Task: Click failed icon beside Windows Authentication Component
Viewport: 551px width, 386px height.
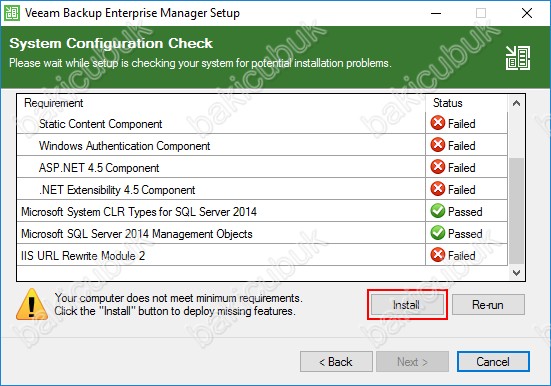Action: click(x=438, y=145)
